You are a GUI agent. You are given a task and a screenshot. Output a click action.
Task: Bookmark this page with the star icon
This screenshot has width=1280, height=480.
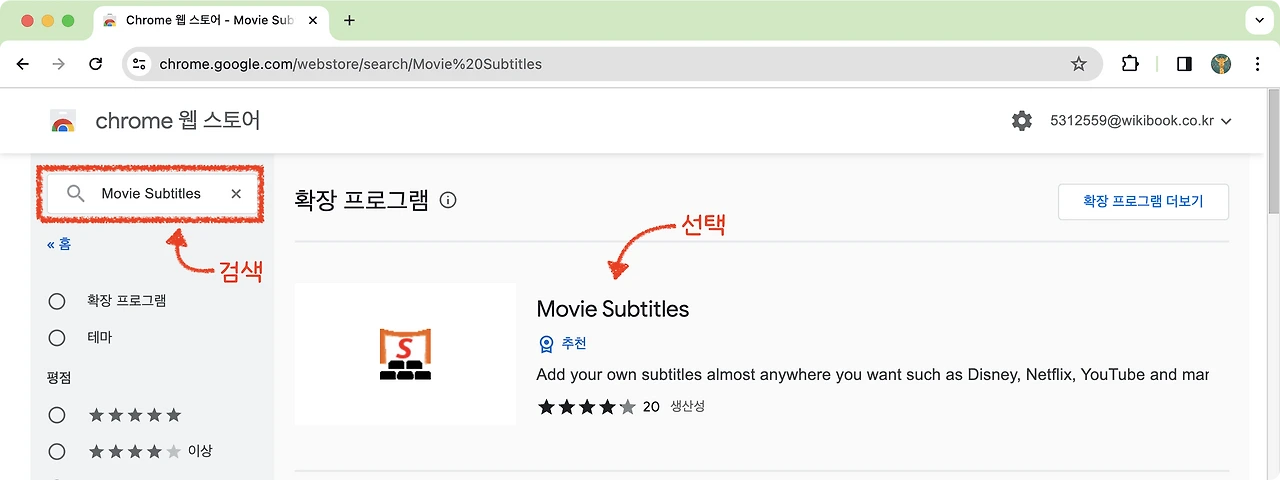1078,64
